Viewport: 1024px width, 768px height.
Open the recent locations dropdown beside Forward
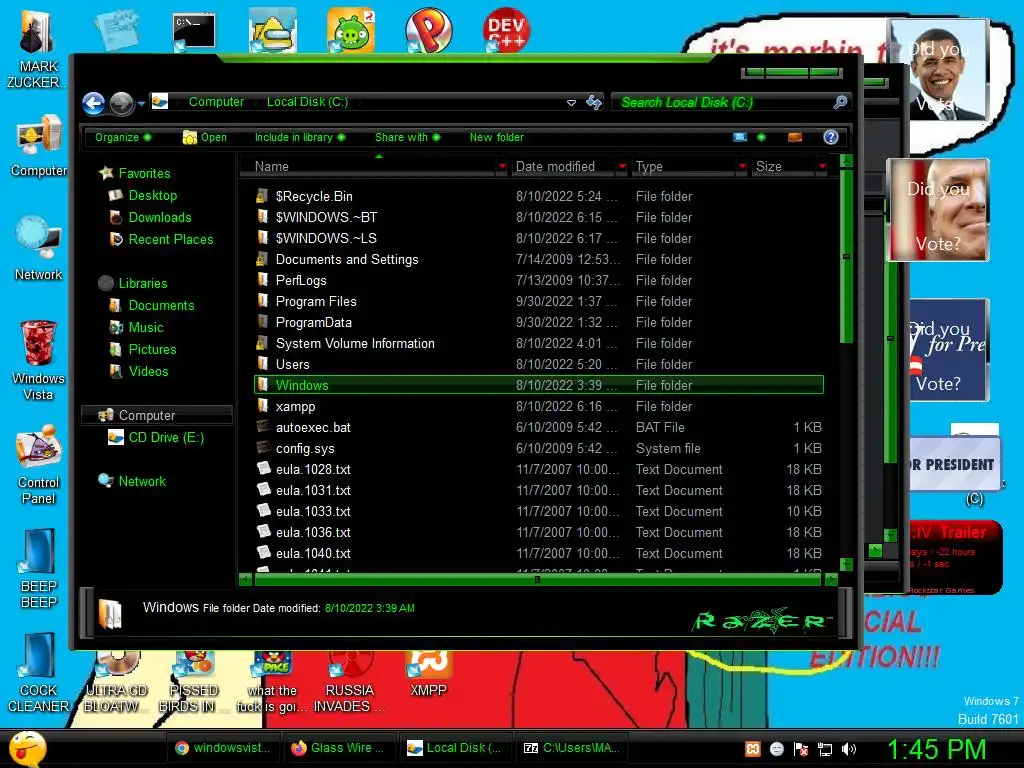pos(141,103)
